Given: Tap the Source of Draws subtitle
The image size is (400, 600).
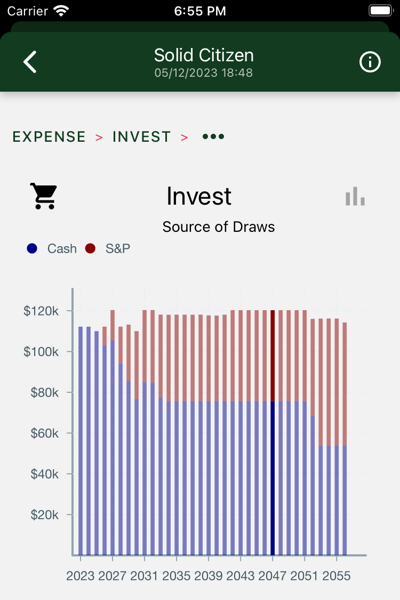Looking at the screenshot, I should click(x=219, y=227).
